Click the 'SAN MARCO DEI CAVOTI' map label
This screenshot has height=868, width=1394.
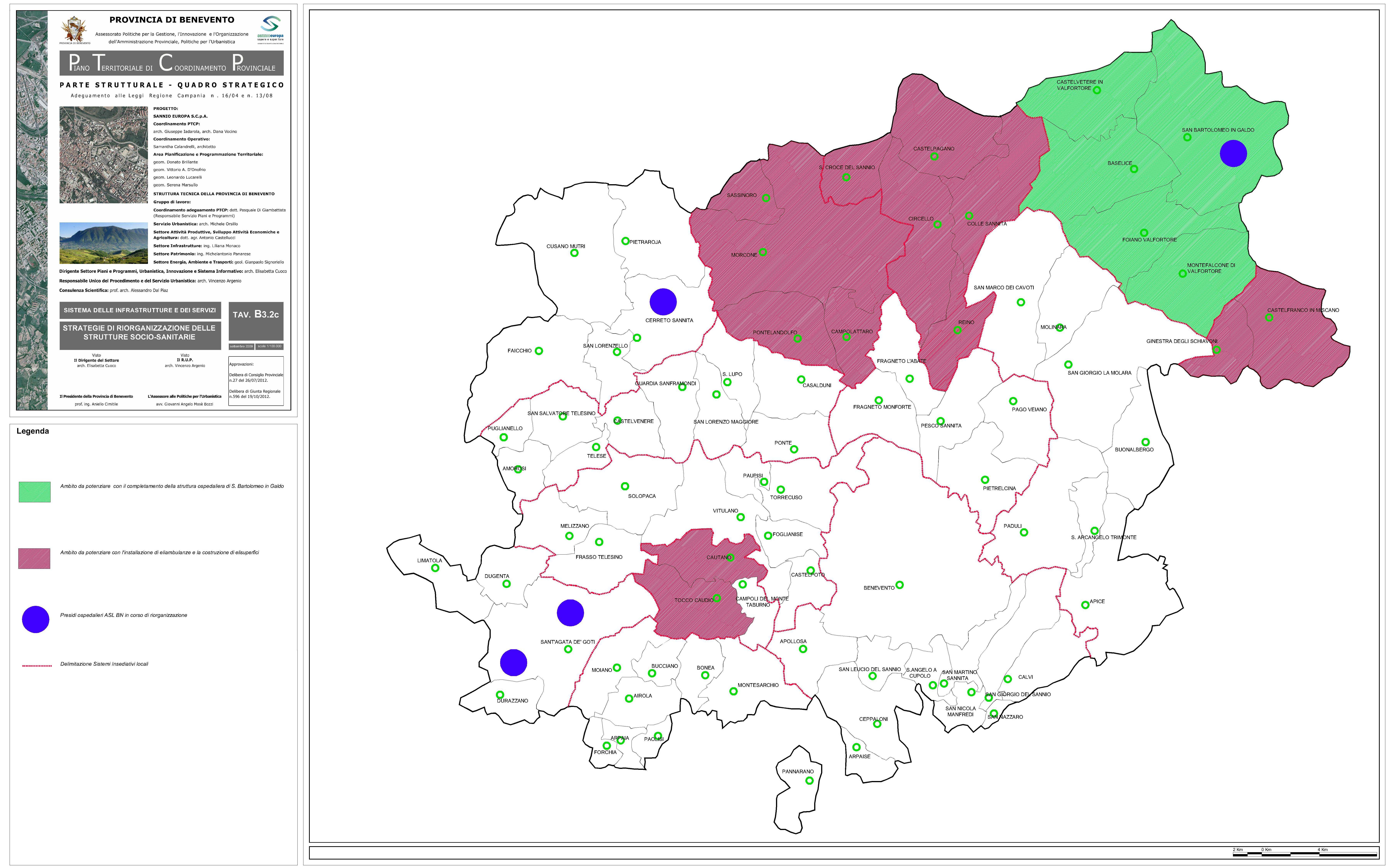pos(1004,288)
